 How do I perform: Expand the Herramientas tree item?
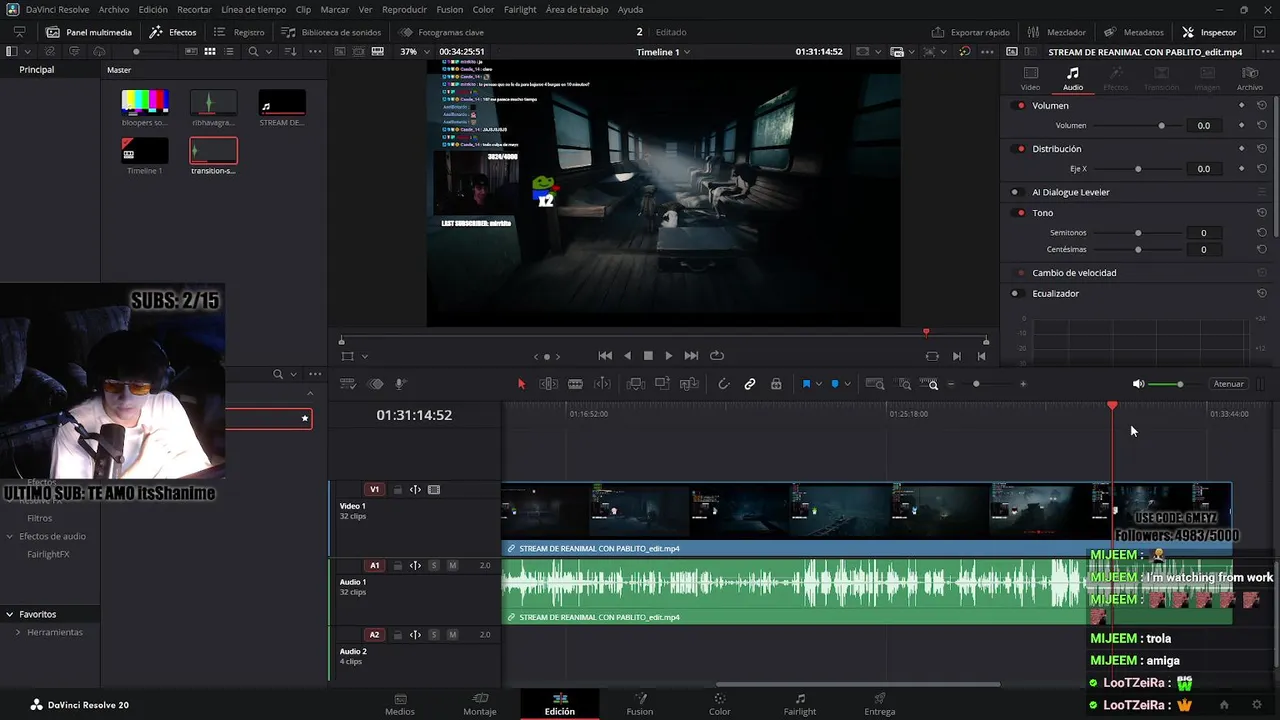click(x=18, y=632)
